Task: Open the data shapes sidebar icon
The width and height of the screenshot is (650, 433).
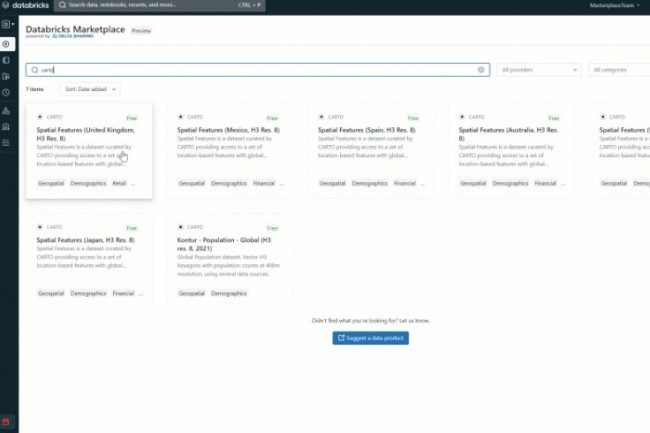Action: (x=6, y=111)
